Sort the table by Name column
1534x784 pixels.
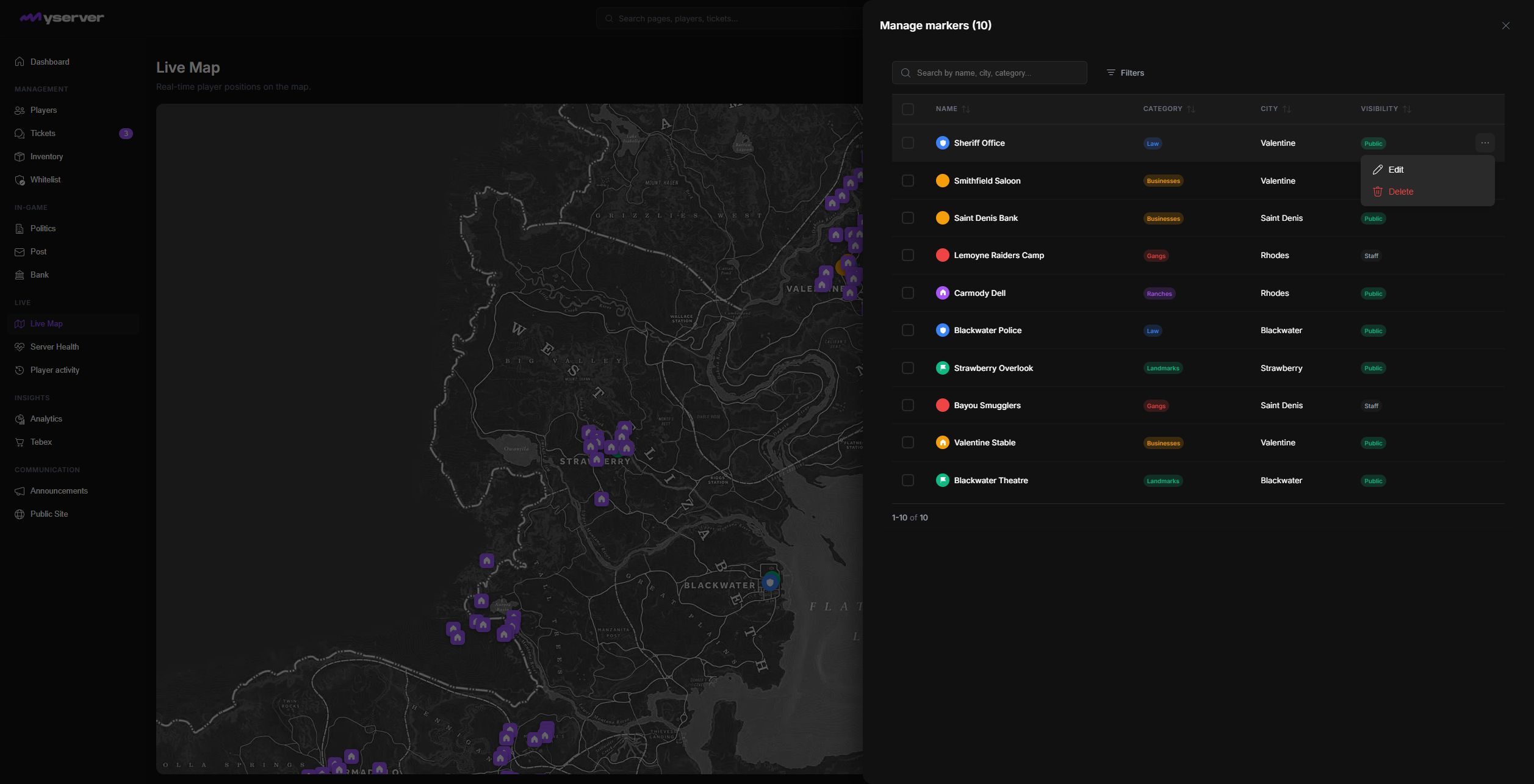(x=952, y=109)
